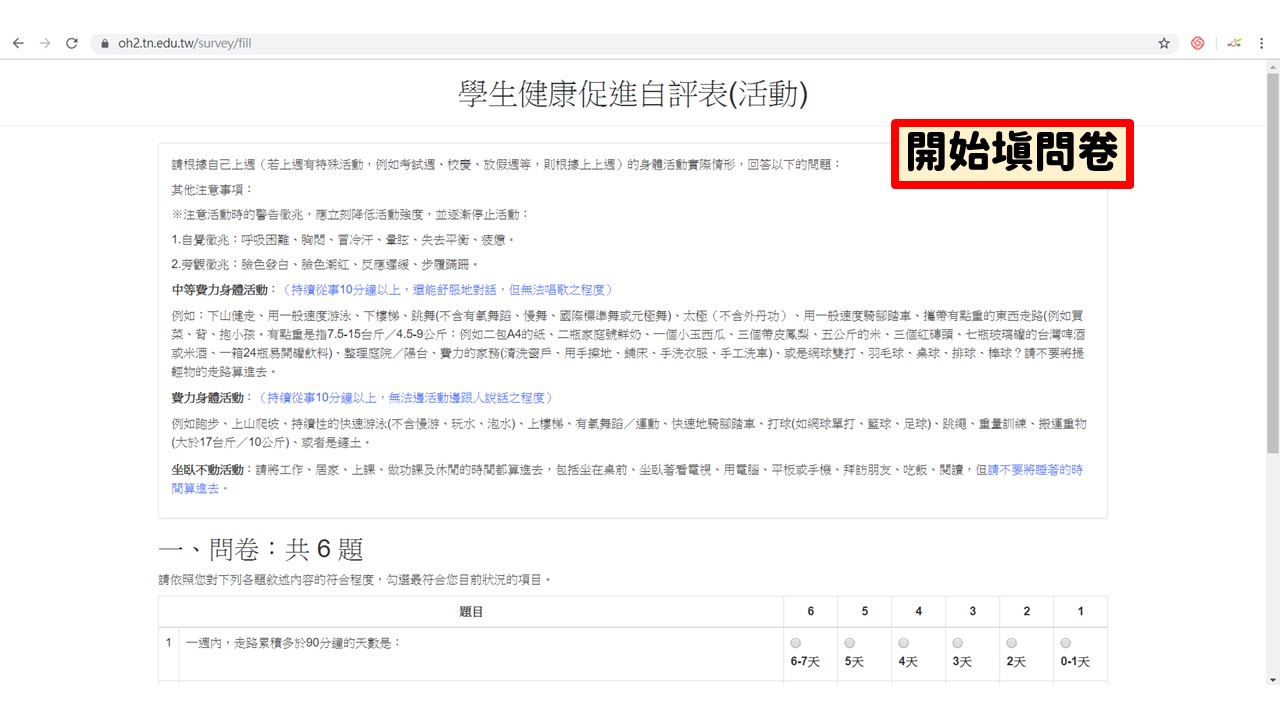Click the column header 3
Viewport: 1280px width, 720px height.
pos(972,611)
